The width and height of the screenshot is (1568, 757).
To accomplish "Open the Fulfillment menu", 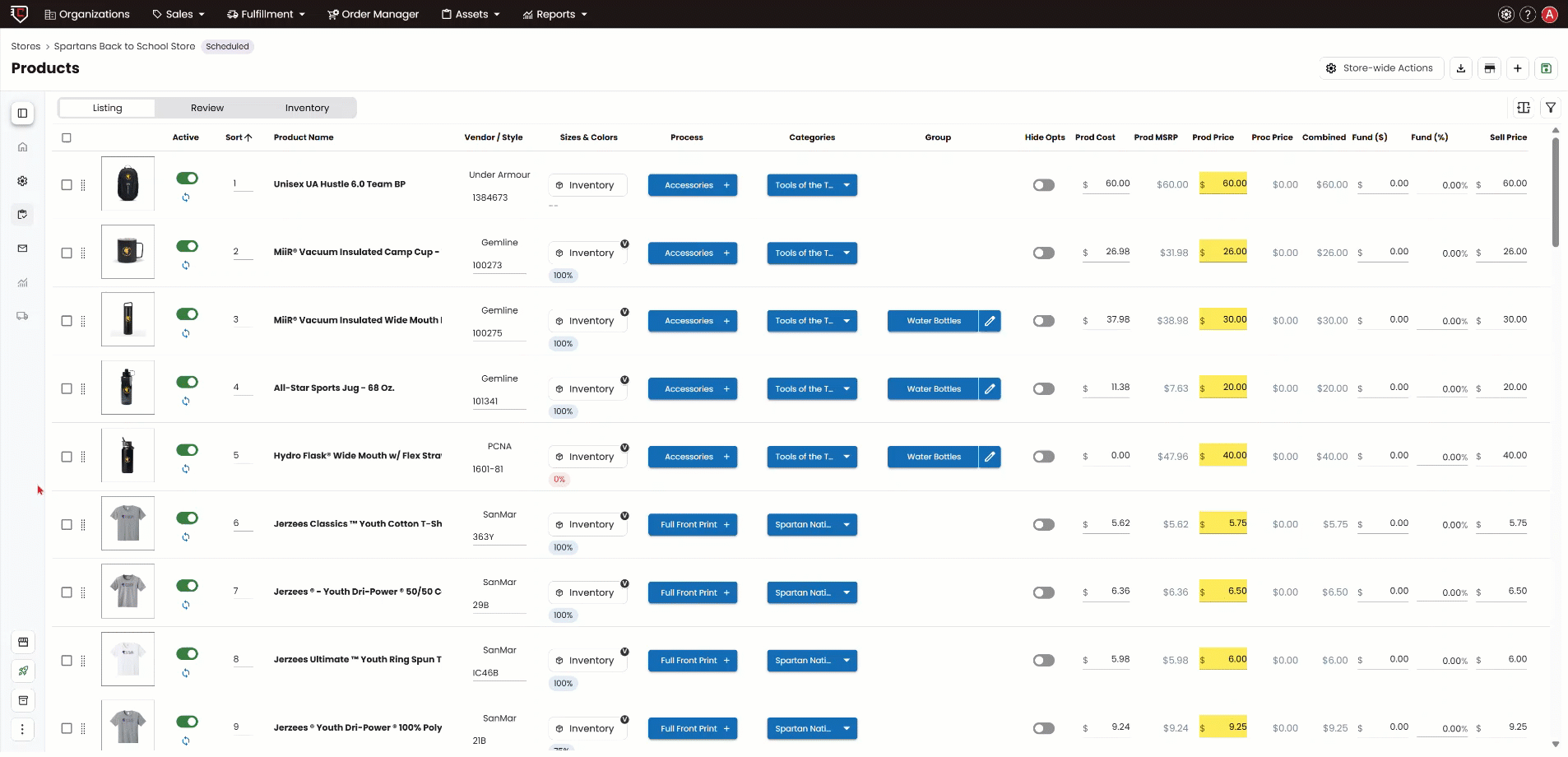I will (x=266, y=14).
